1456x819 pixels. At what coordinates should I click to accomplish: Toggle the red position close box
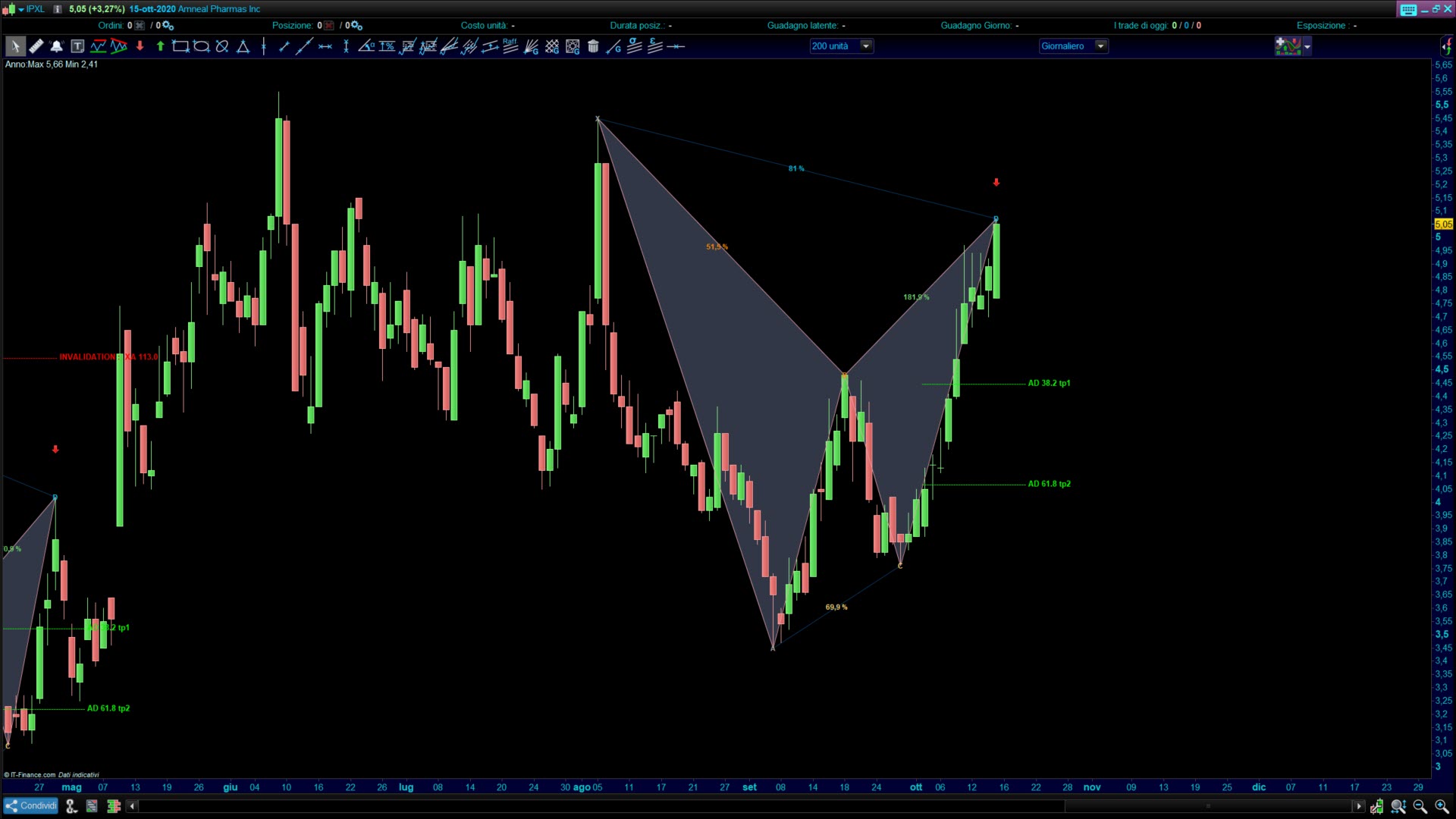(328, 25)
